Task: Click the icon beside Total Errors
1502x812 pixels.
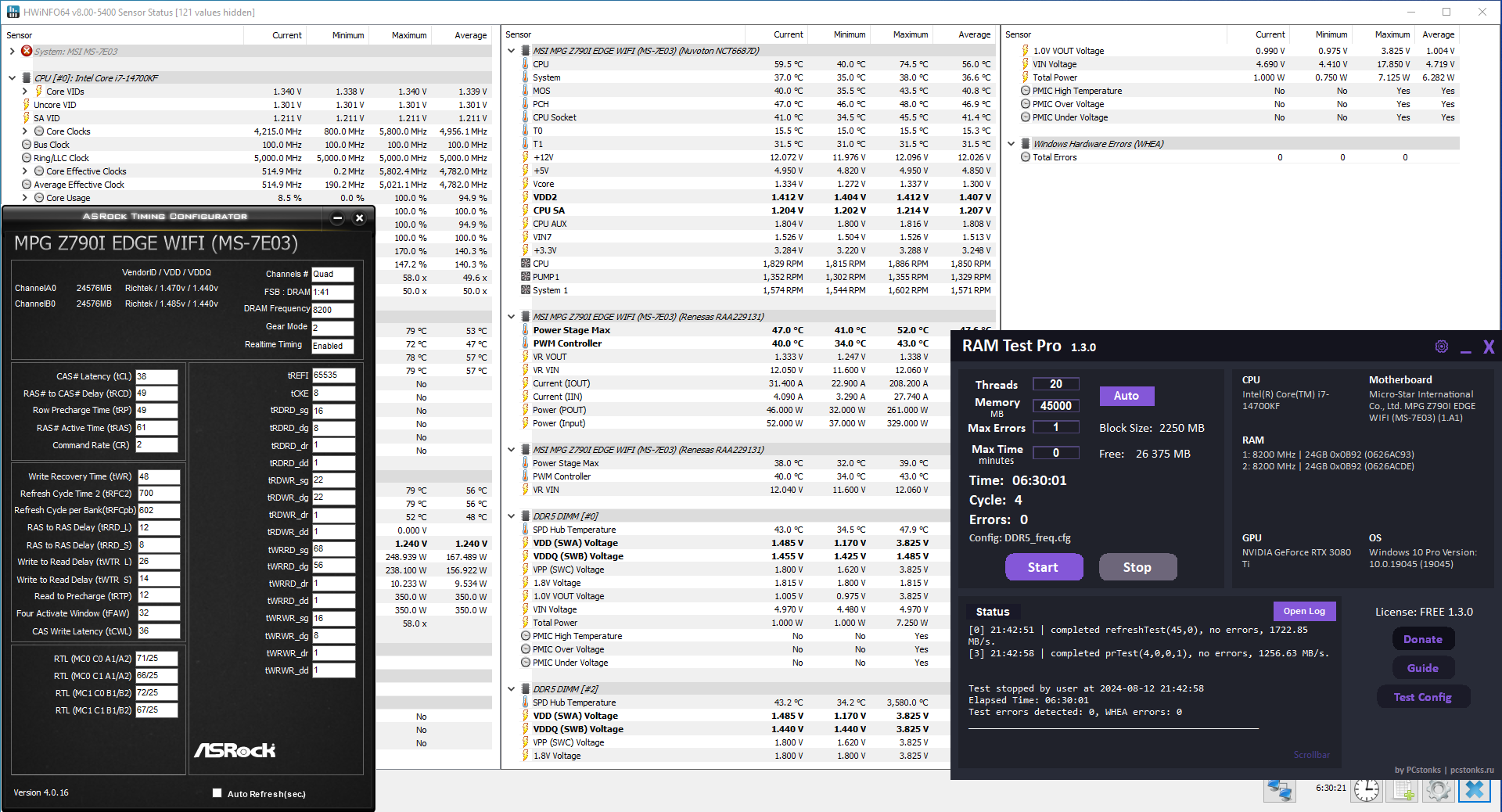Action: pyautogui.click(x=1026, y=157)
